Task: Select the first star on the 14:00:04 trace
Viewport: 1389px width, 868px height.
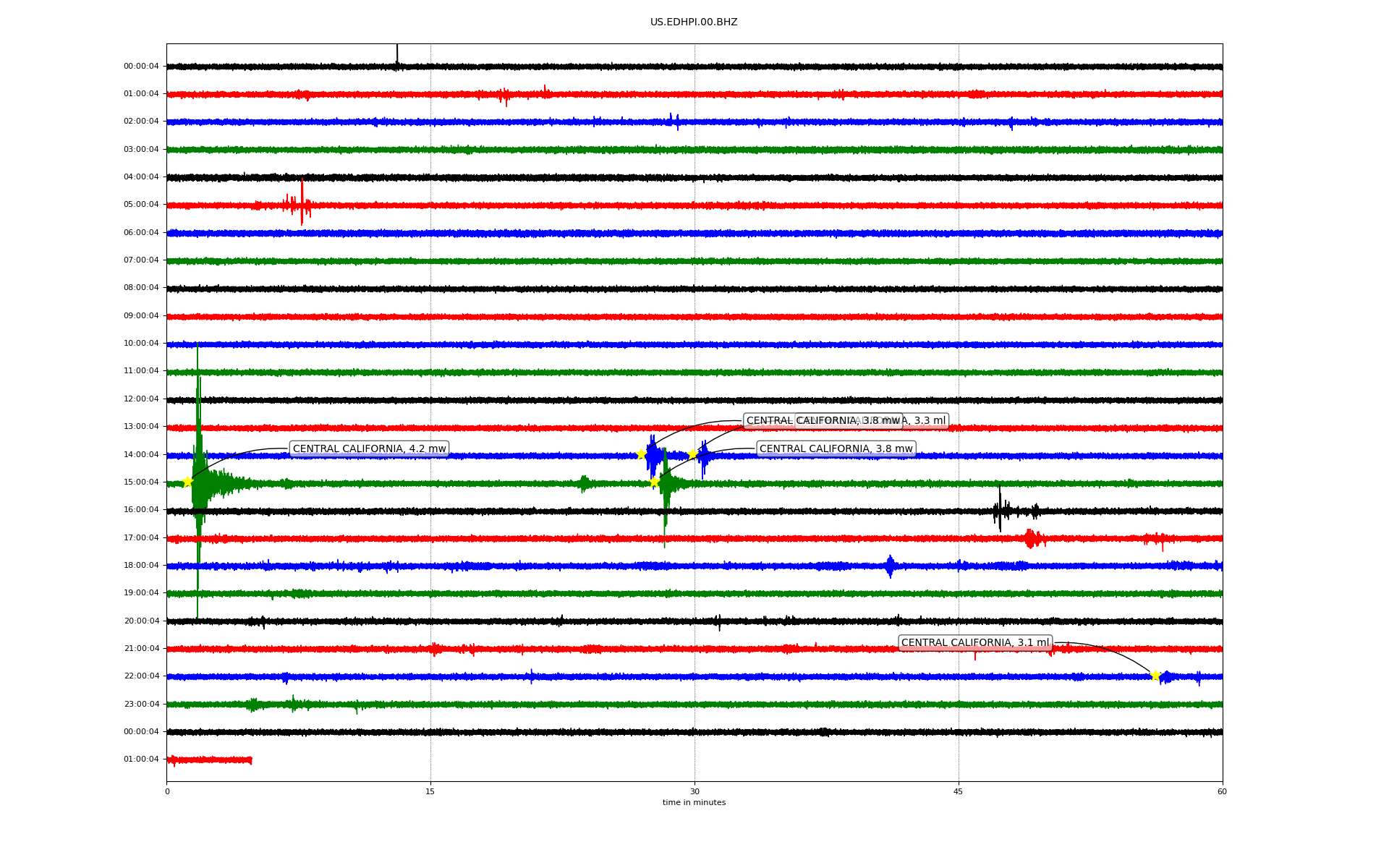Action: coord(641,454)
